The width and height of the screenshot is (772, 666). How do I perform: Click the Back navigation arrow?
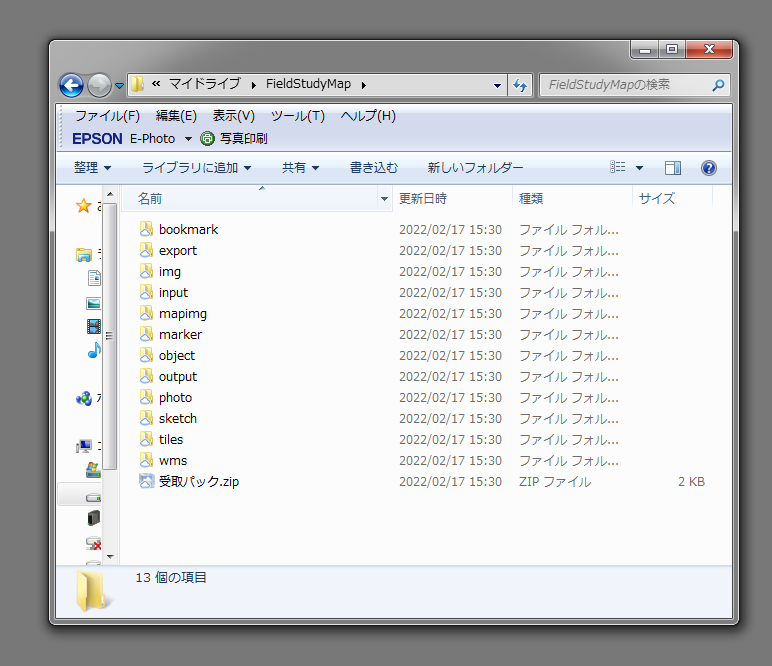click(71, 85)
